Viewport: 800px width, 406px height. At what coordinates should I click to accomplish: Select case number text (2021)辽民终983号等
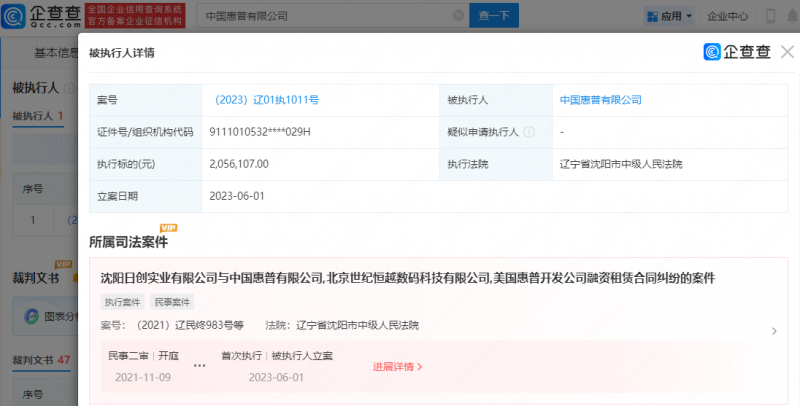pyautogui.click(x=190, y=325)
